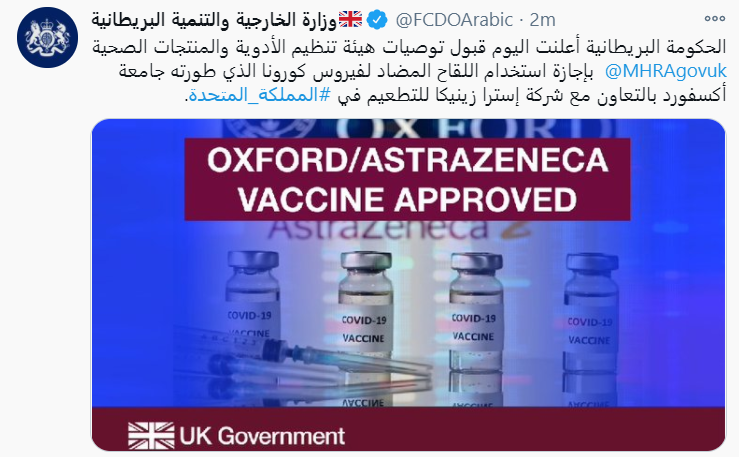Click the Oxford/AstraZeneca Vaccine Approved banner
The image size is (739, 457).
click(407, 180)
